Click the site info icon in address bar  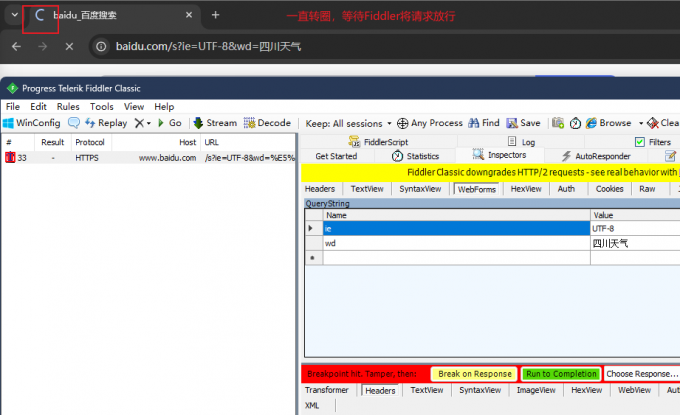pos(101,46)
